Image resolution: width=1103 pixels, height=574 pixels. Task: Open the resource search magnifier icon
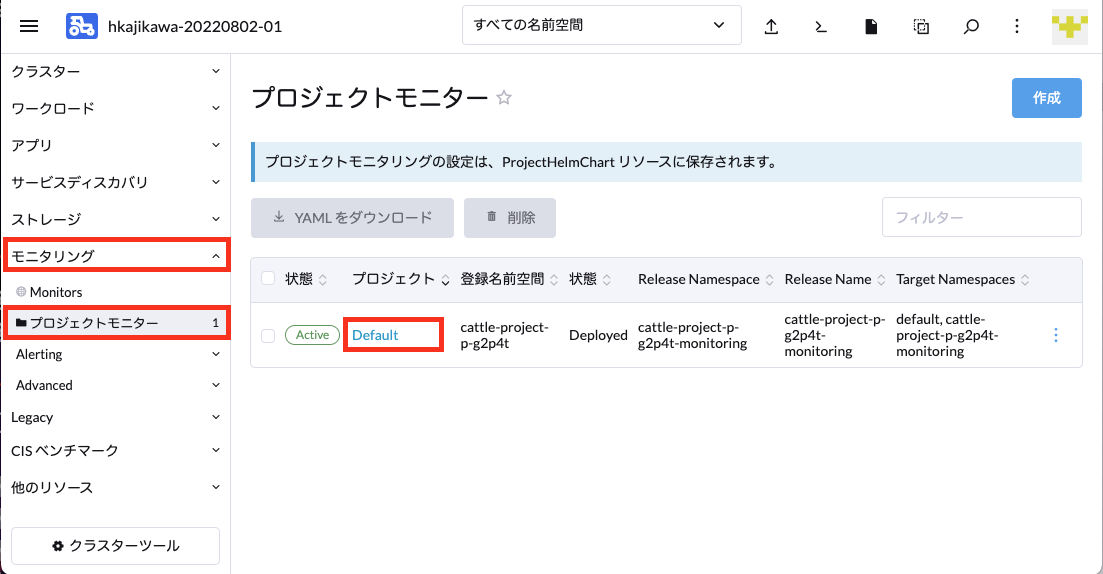click(x=971, y=27)
